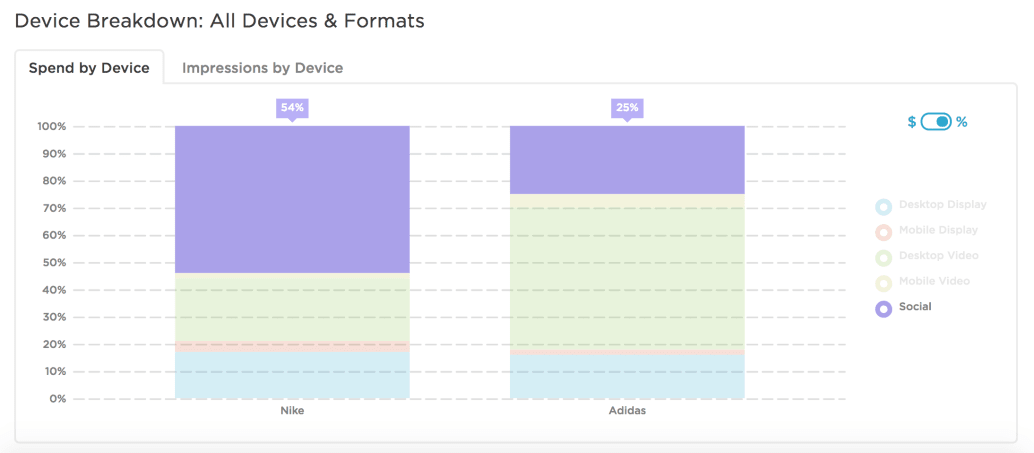Screen dimensions: 1034x453
Task: Select Adidas's purple Social bar segment
Action: (627, 160)
